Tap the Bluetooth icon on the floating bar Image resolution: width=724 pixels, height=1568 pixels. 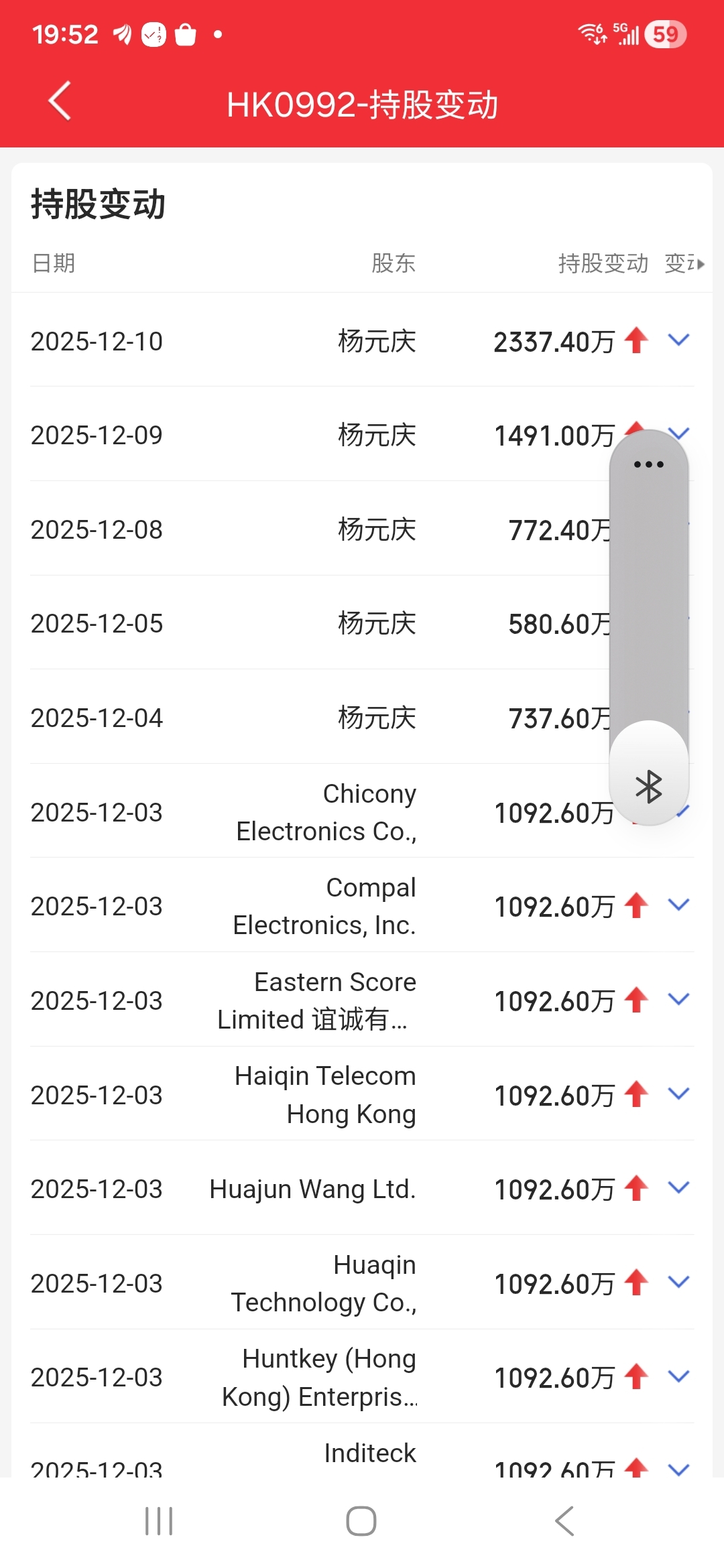648,786
